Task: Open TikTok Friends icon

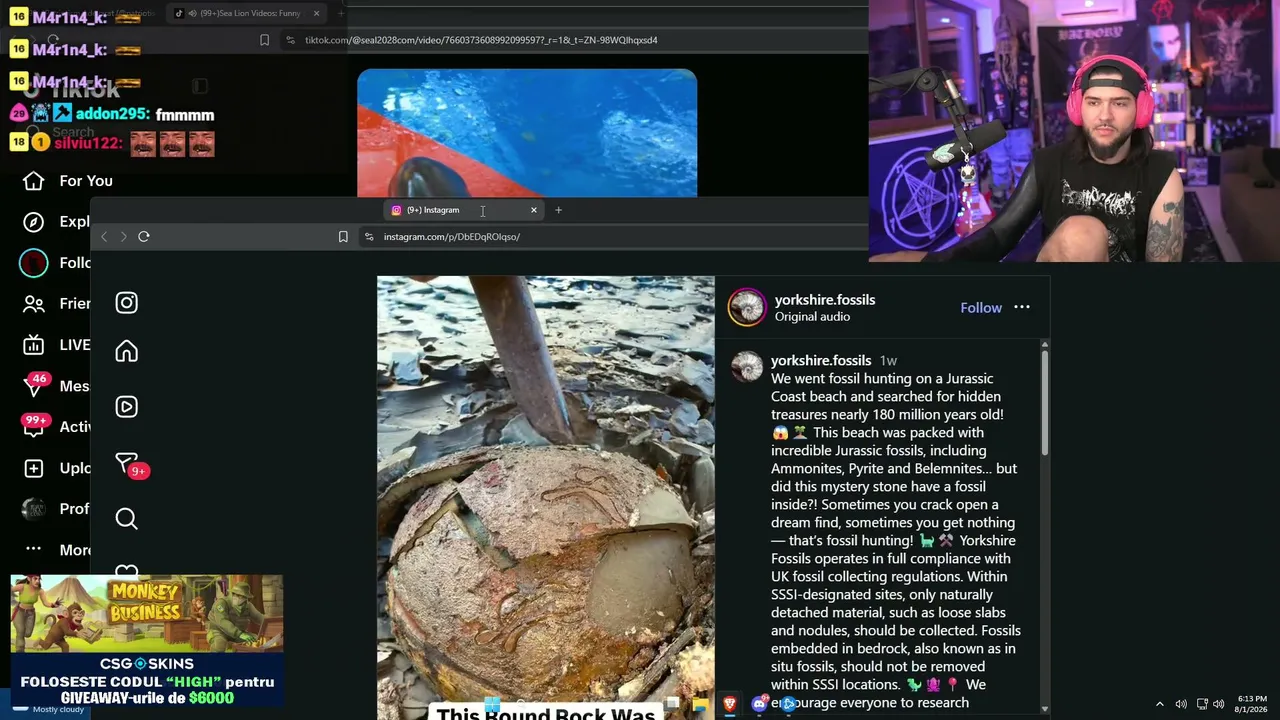Action: 34,304
